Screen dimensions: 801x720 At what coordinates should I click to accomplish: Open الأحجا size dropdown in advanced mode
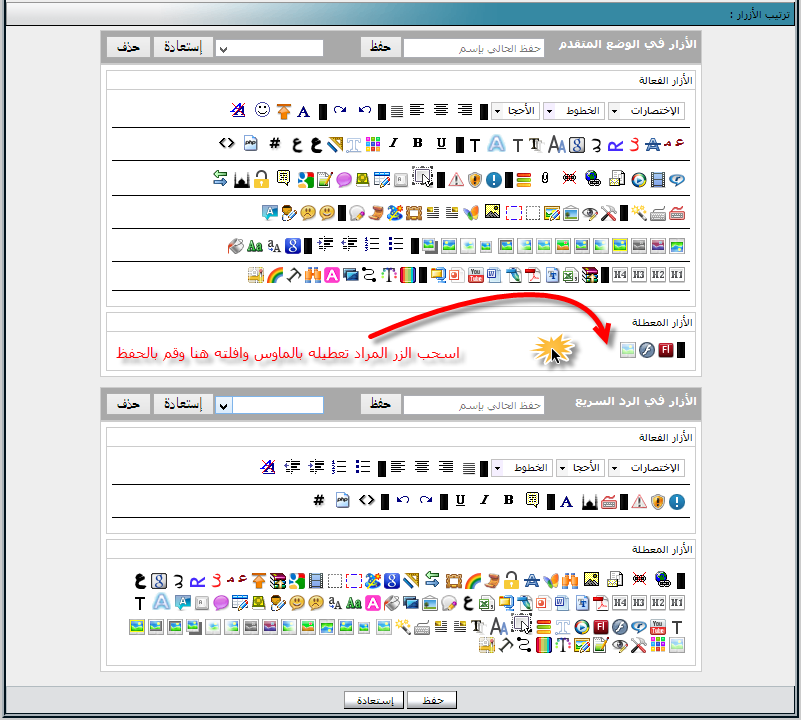coord(513,111)
